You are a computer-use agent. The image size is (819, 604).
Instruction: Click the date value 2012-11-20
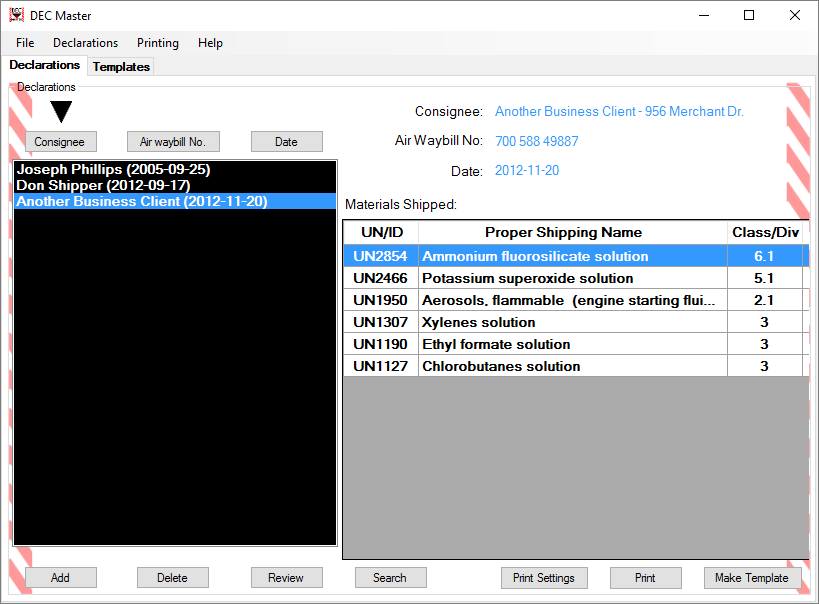pos(526,170)
